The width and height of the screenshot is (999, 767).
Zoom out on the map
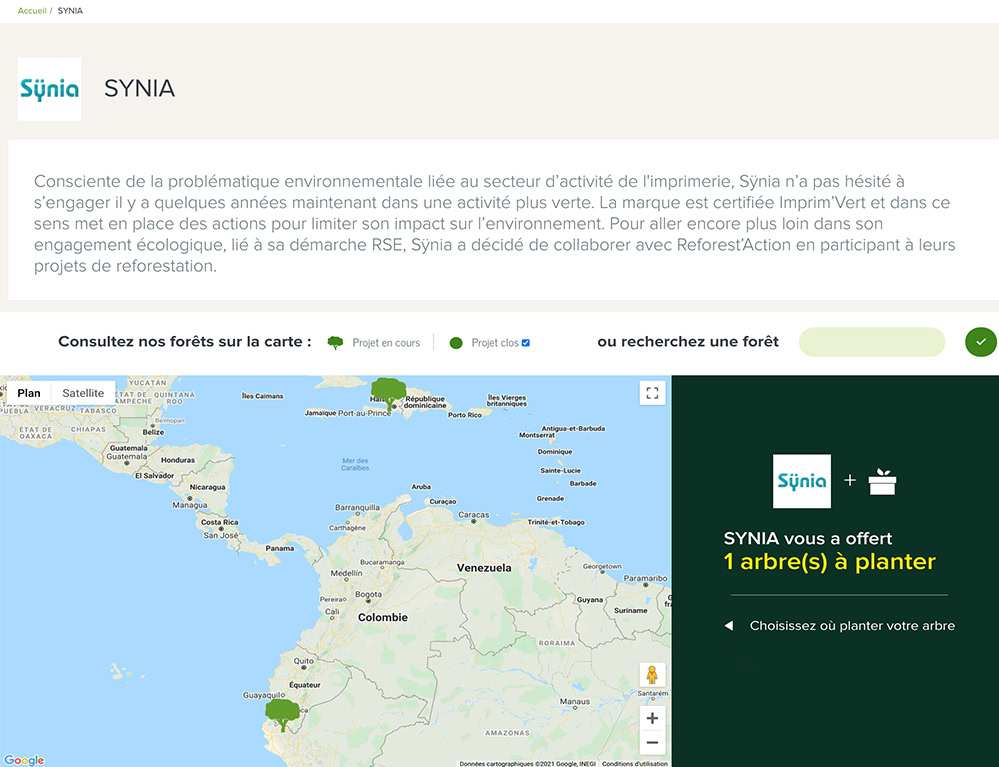coord(652,743)
